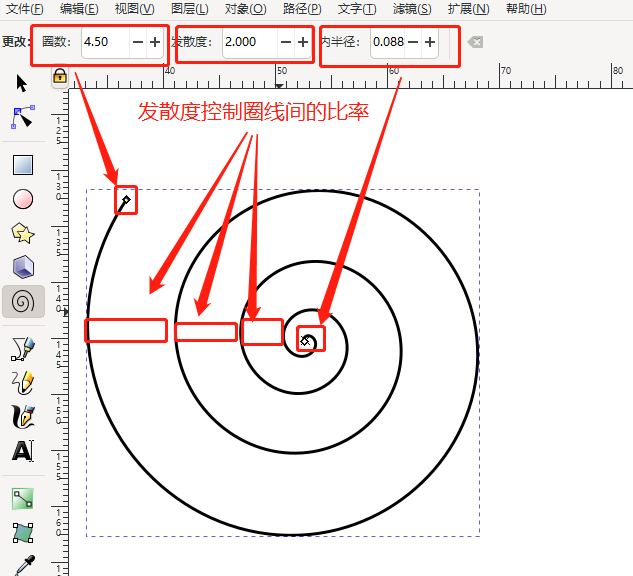Select the Text tool
Image resolution: width=633 pixels, height=576 pixels.
click(x=23, y=450)
